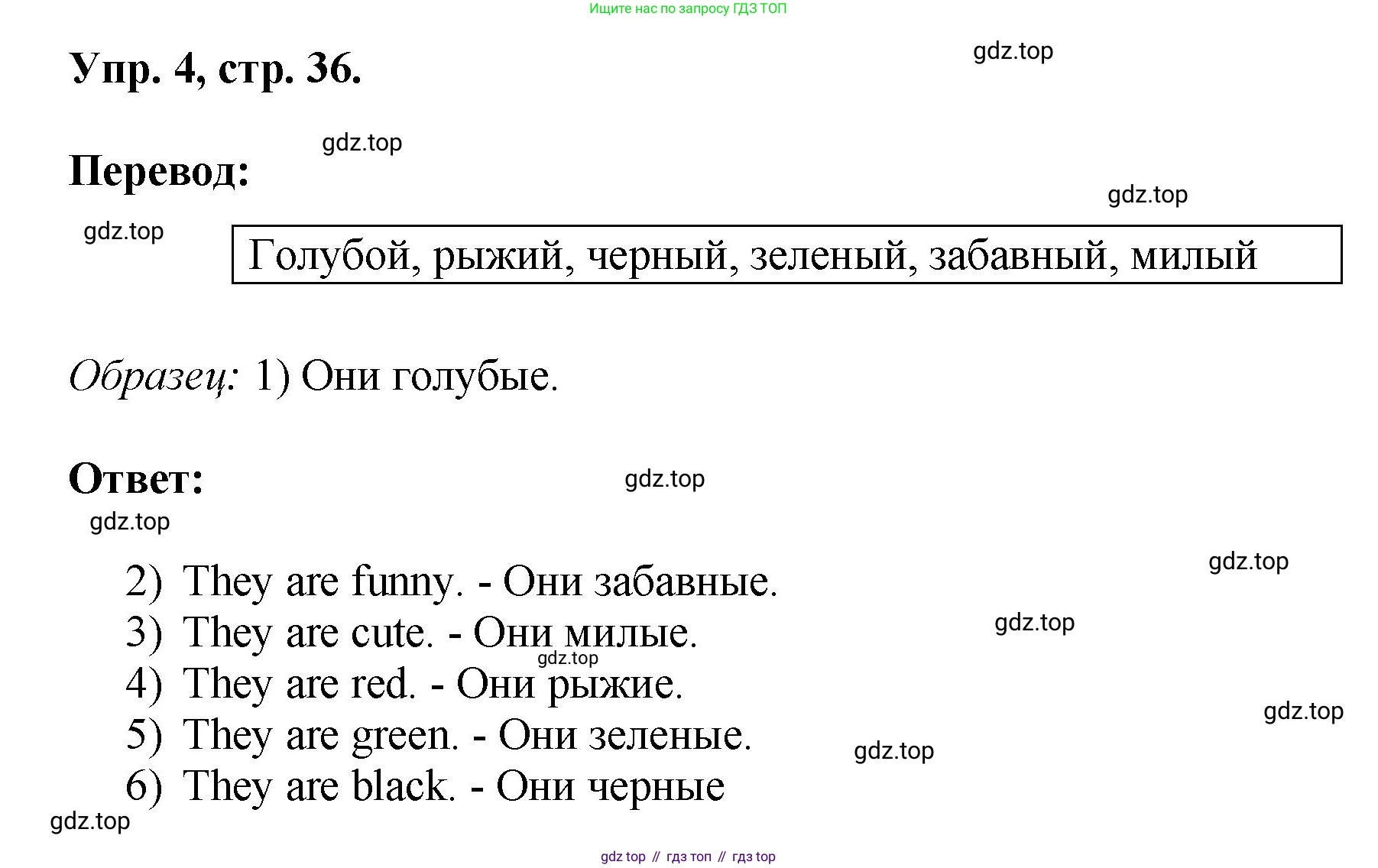Click the sample sentence 'Они голубые.'

(x=430, y=376)
